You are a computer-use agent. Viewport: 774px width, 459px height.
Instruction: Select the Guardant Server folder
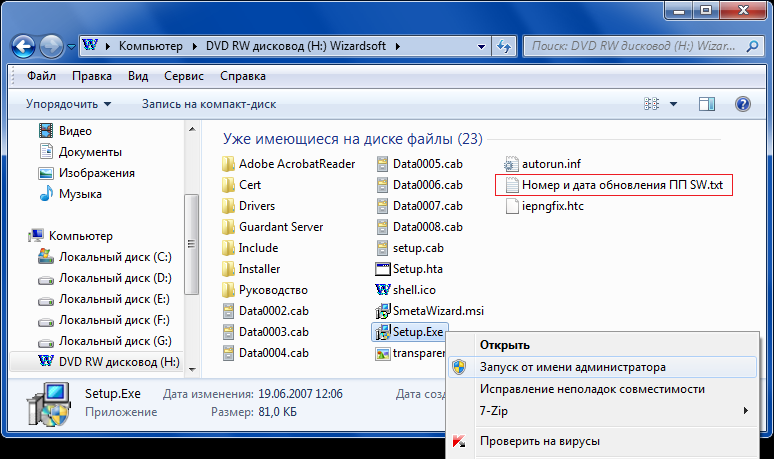(272, 227)
